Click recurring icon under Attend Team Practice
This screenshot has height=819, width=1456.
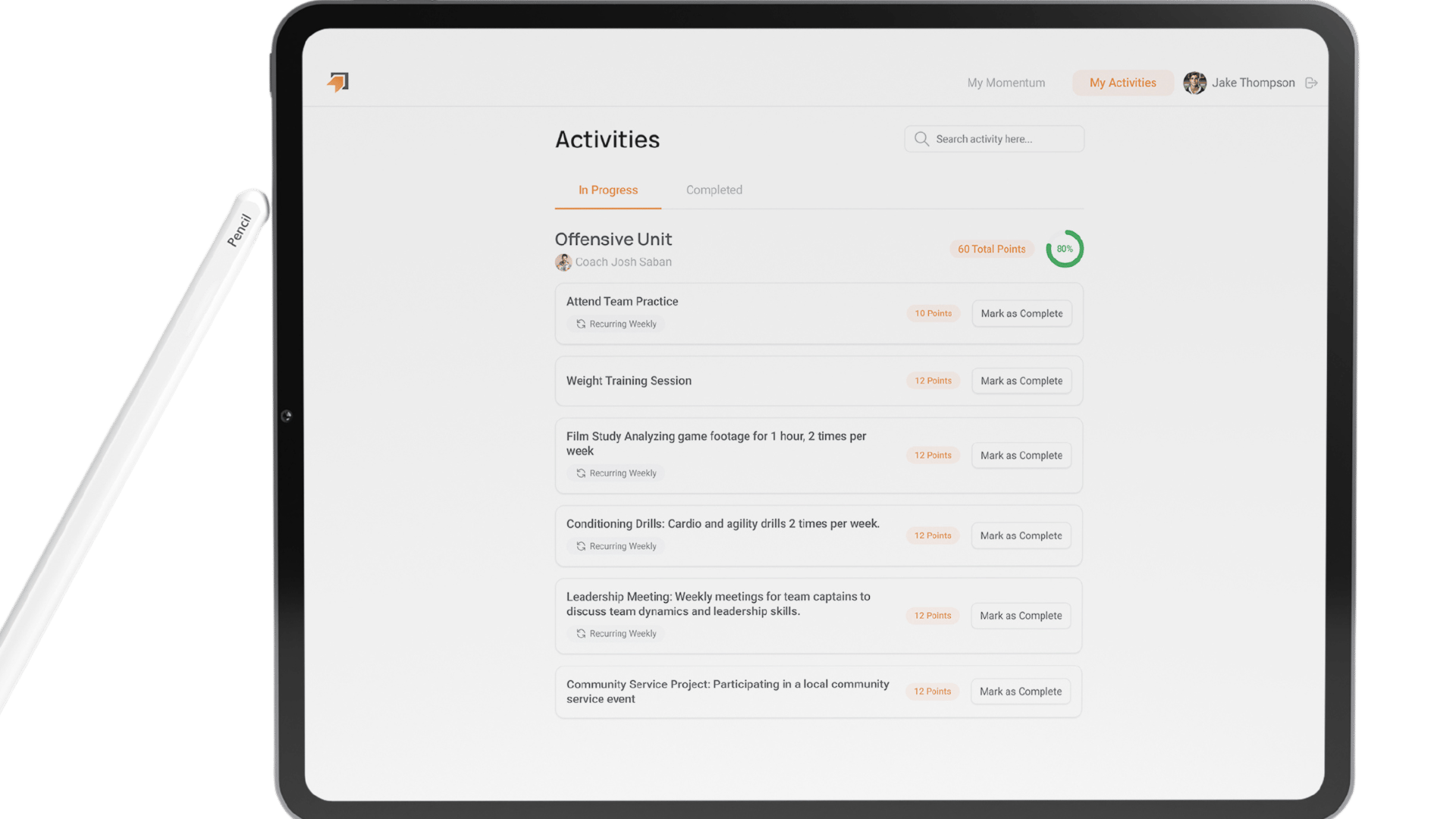coord(581,324)
